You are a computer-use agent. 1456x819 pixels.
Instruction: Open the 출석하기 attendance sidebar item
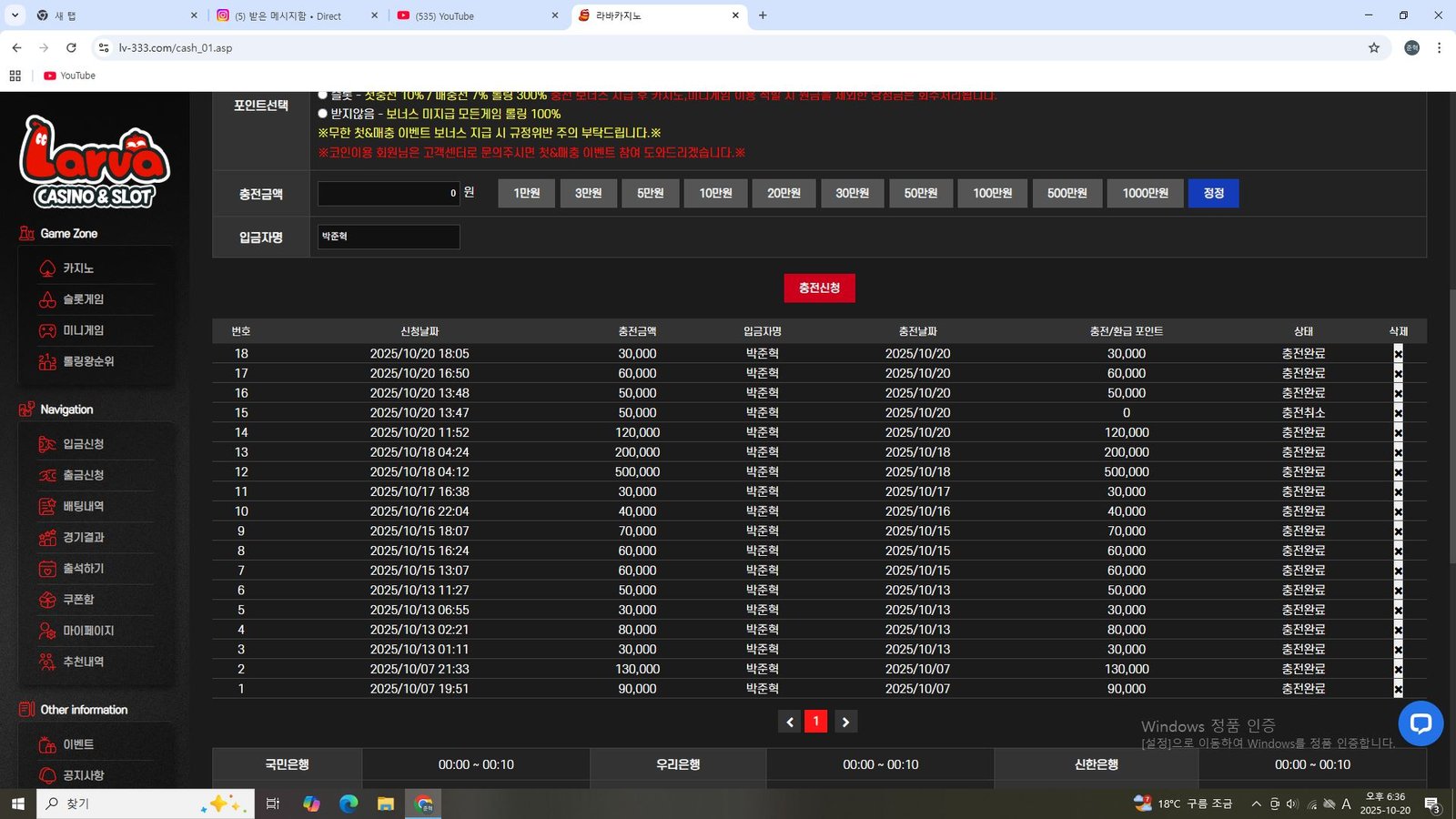(x=83, y=569)
